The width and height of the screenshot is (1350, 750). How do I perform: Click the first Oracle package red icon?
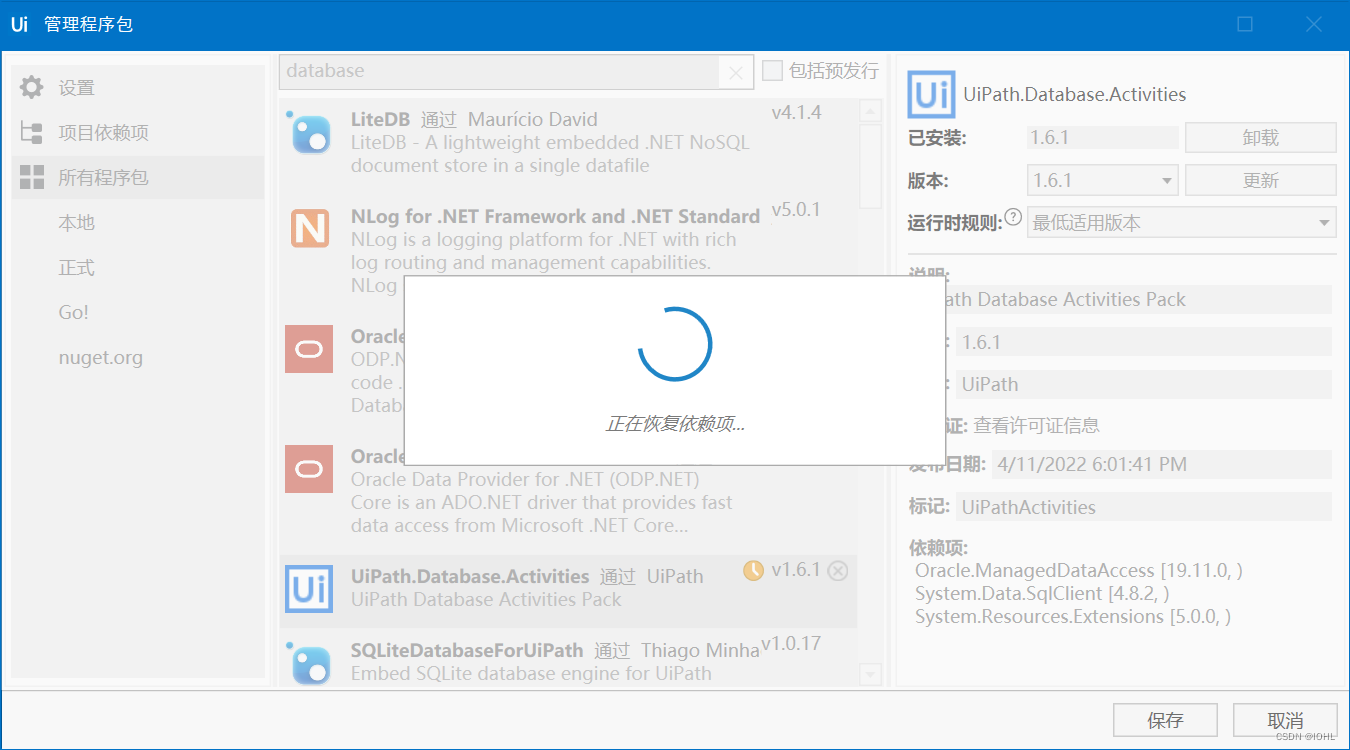(309, 349)
